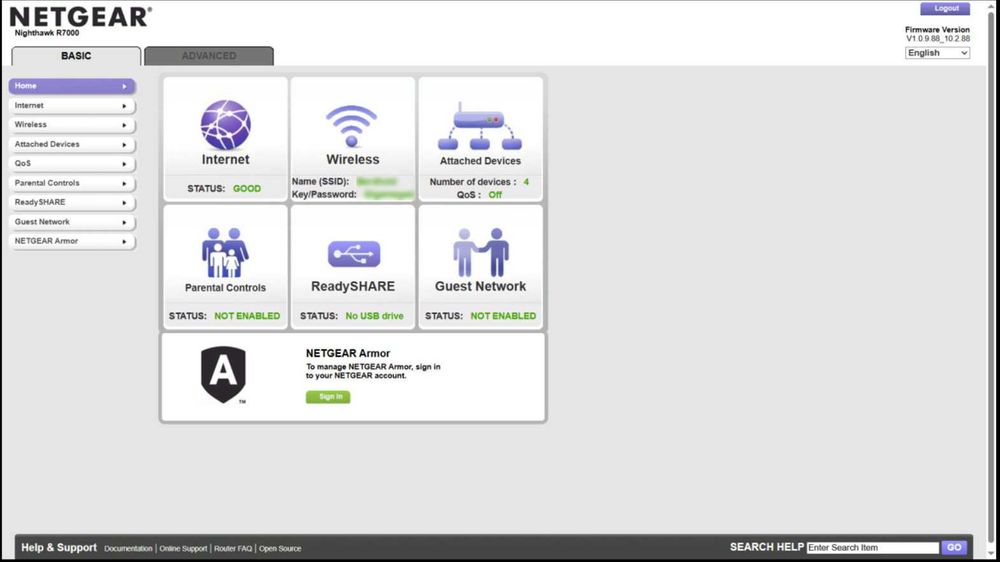Open Wireless in the sidebar menu
This screenshot has width=1000, height=562.
pos(72,124)
